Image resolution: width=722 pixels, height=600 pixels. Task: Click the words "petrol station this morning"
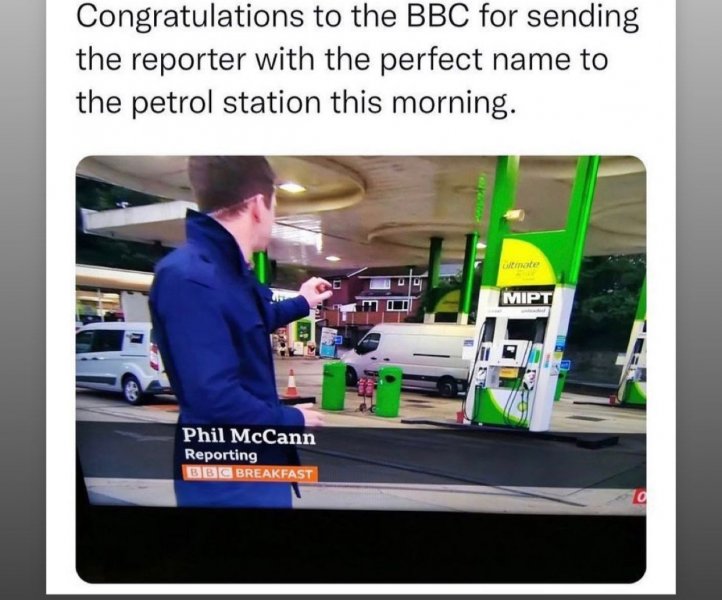click(x=320, y=103)
